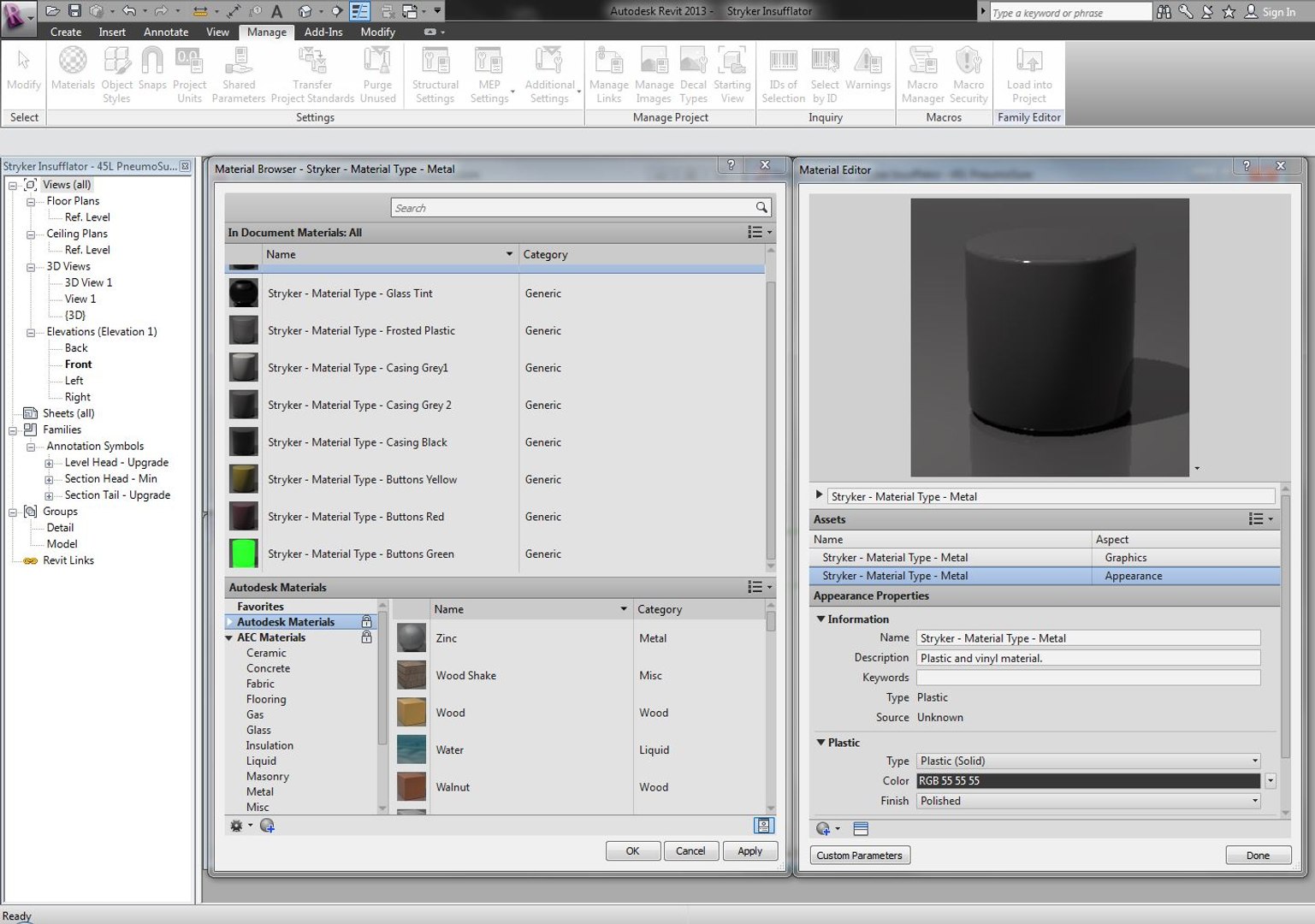Collapse the AEC Materials library tree

tap(229, 638)
